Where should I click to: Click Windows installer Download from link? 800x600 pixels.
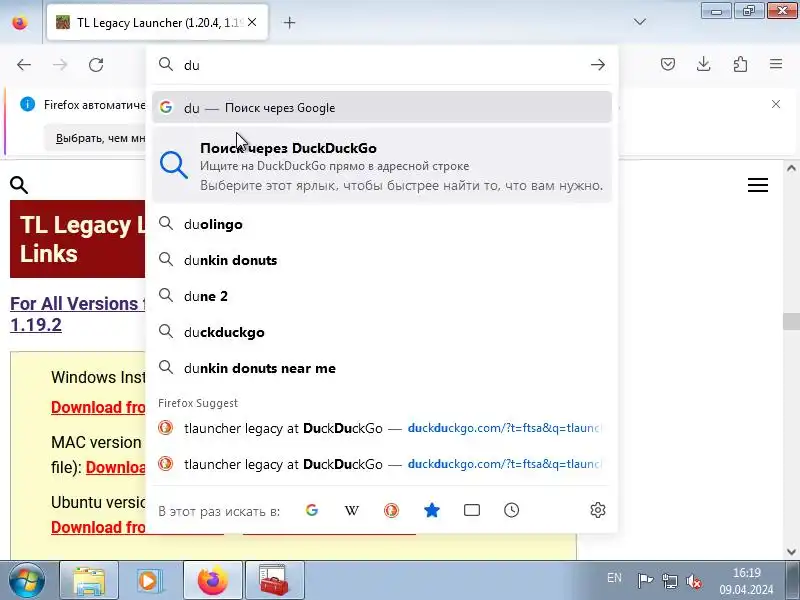pos(98,407)
